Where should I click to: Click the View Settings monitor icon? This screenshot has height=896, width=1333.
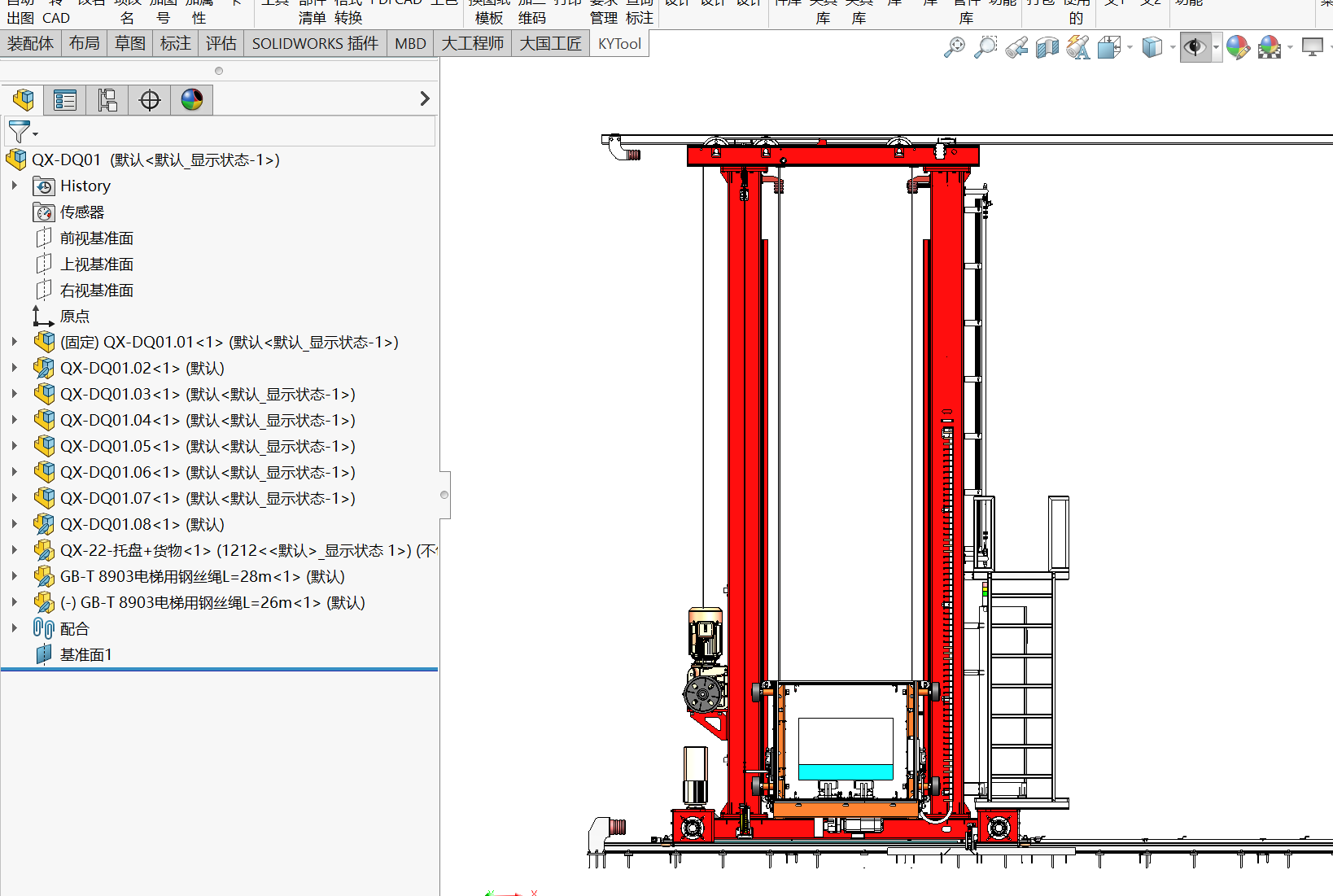click(x=1312, y=48)
